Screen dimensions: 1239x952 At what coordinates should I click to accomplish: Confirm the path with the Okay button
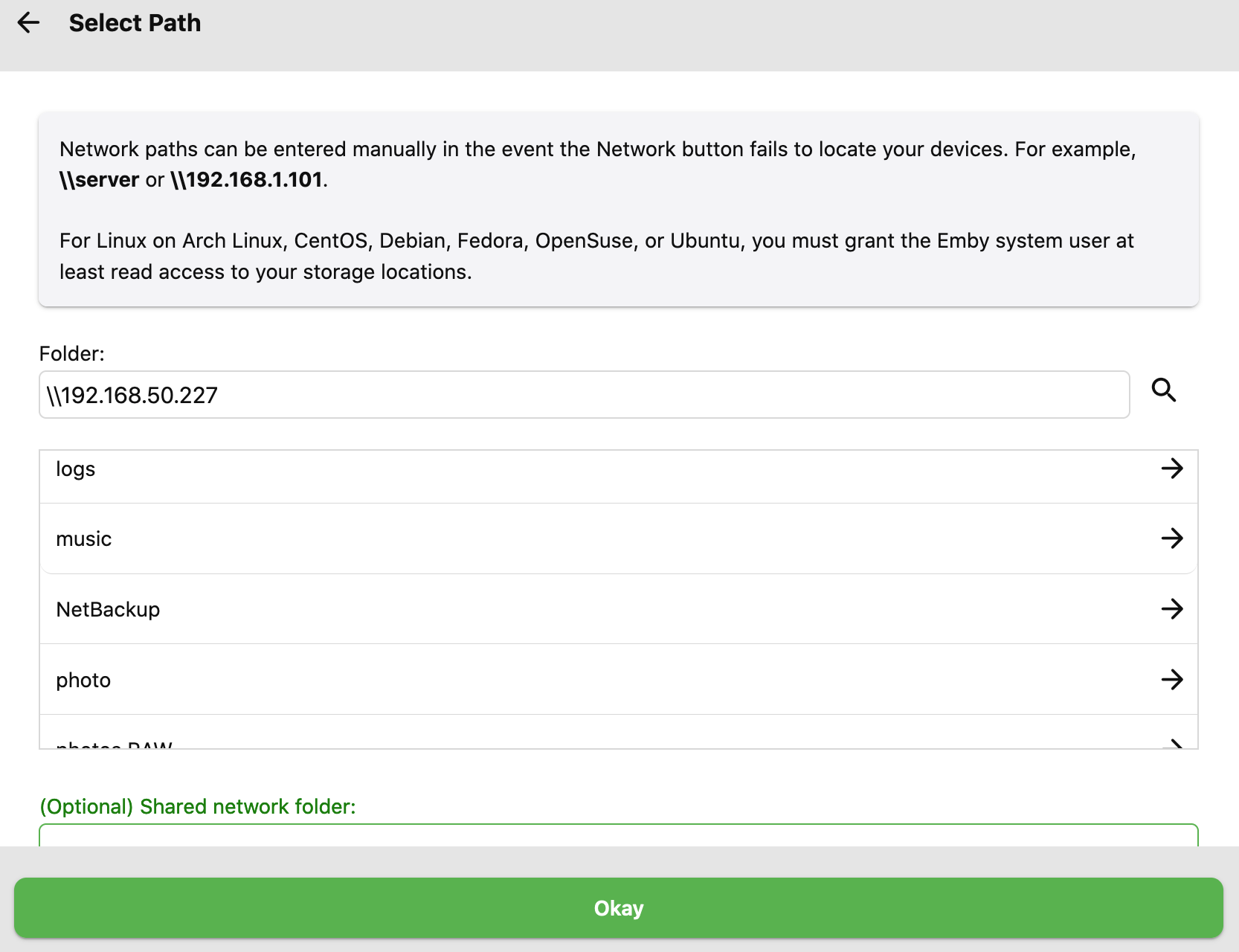[619, 908]
